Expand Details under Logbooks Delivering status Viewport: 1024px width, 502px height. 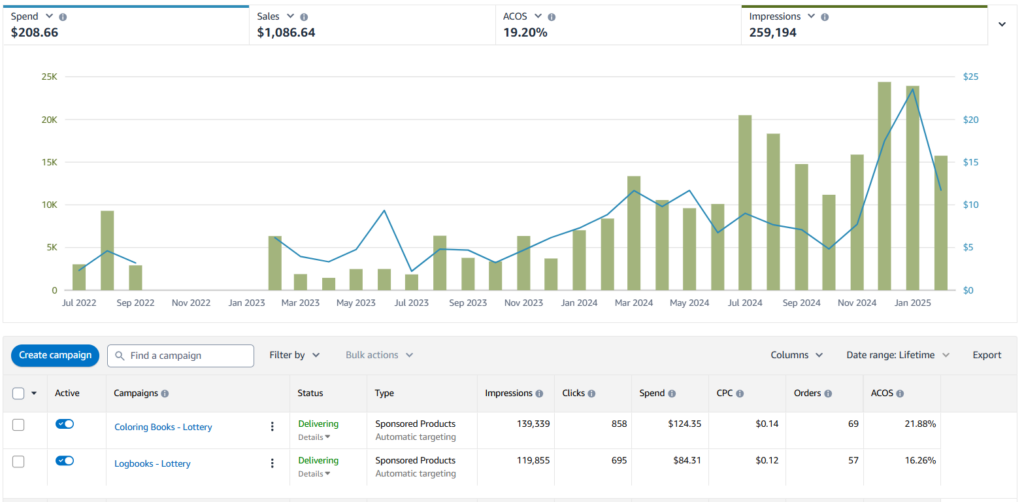coord(314,473)
